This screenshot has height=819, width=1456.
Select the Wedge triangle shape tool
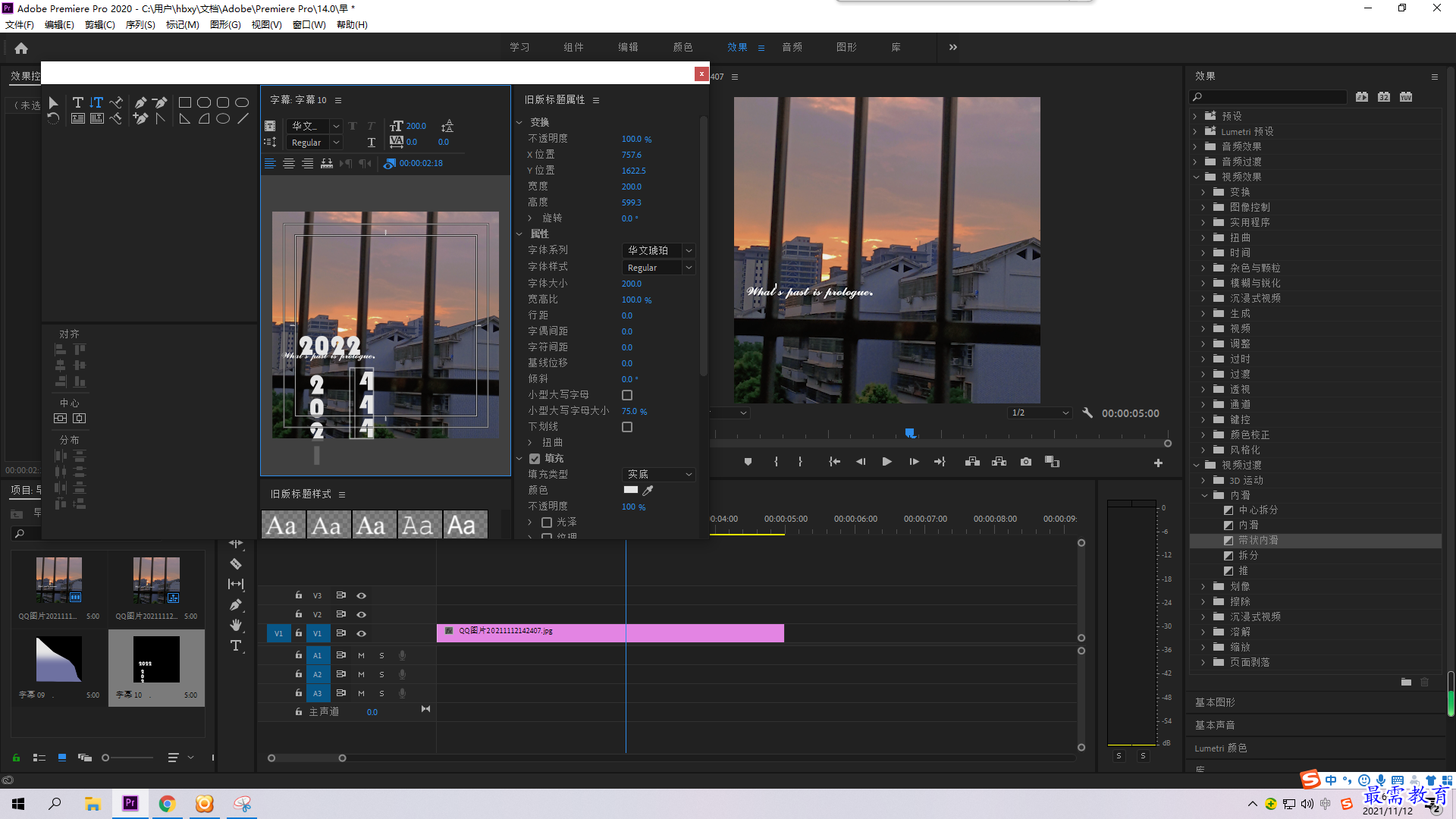click(x=184, y=118)
